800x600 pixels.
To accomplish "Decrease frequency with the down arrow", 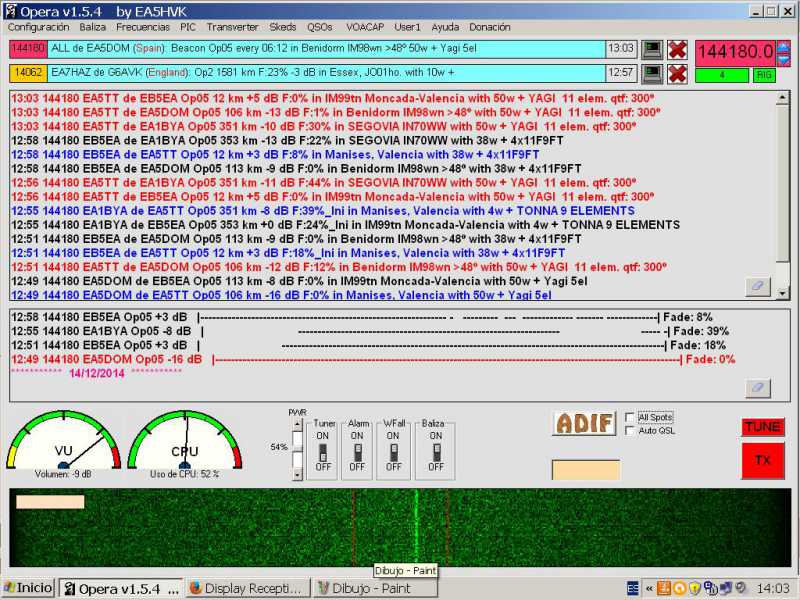I will (783, 60).
